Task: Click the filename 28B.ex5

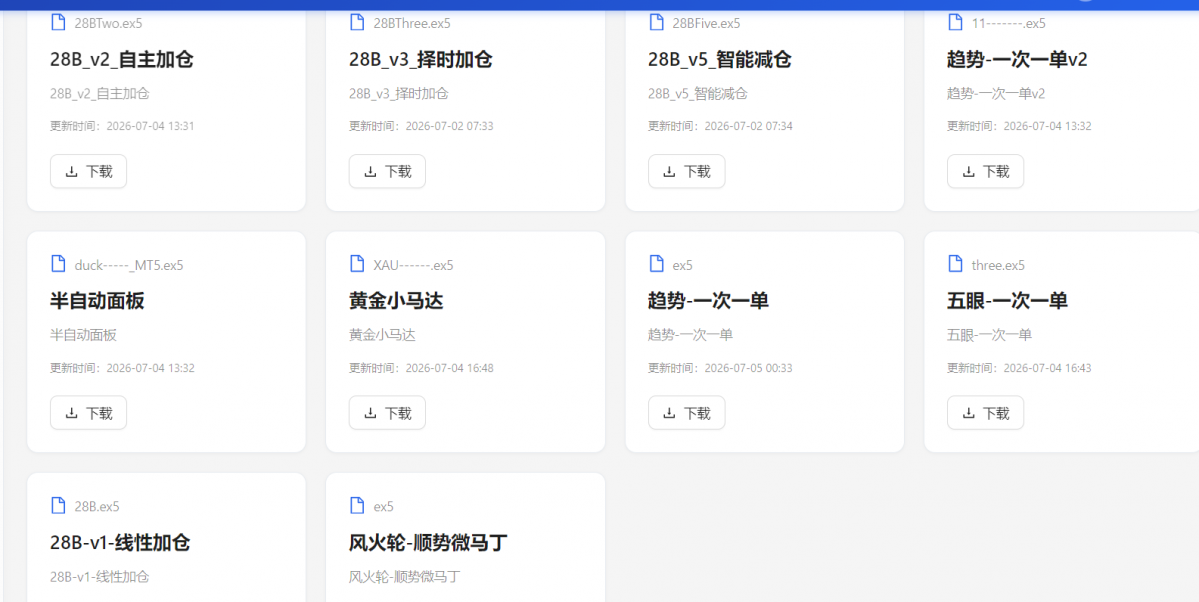Action: [96, 506]
